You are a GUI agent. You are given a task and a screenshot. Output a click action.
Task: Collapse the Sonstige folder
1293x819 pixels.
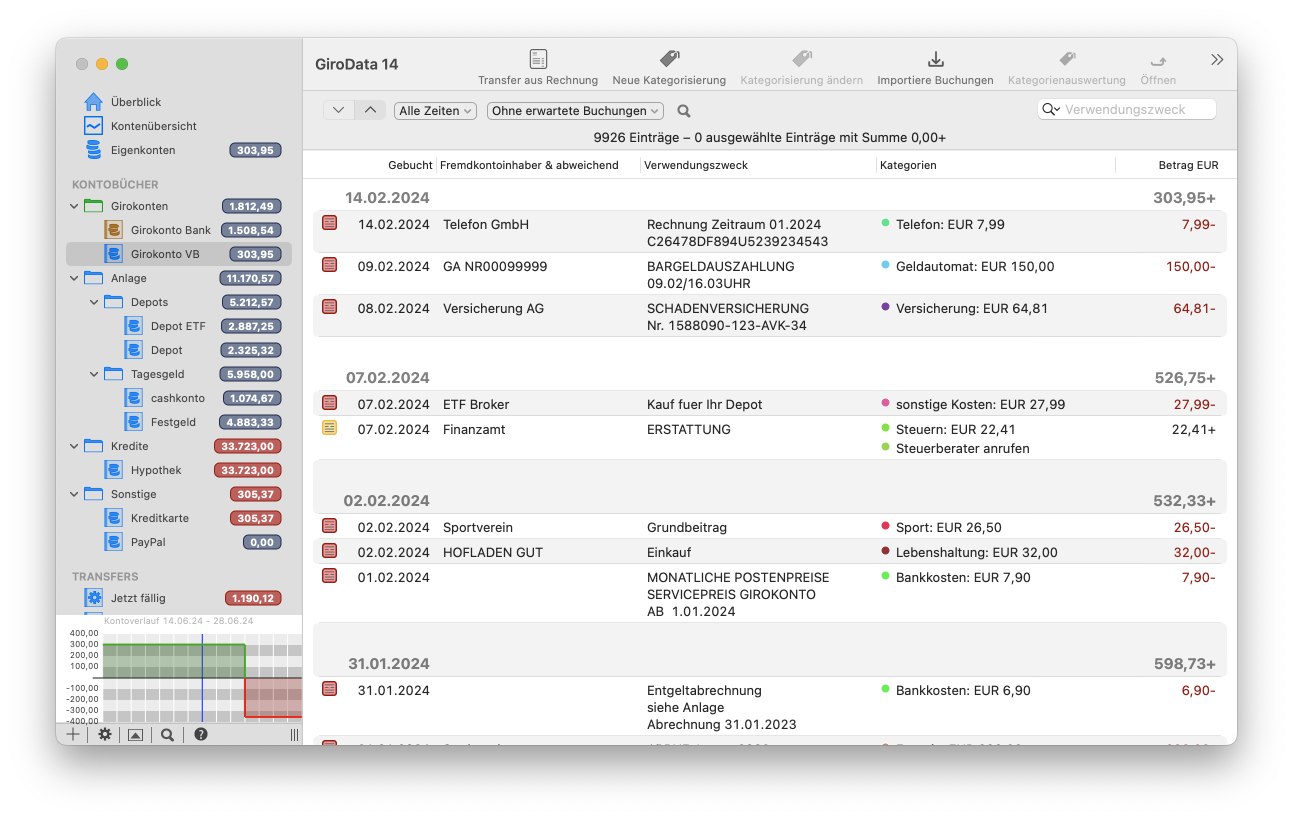(x=74, y=494)
